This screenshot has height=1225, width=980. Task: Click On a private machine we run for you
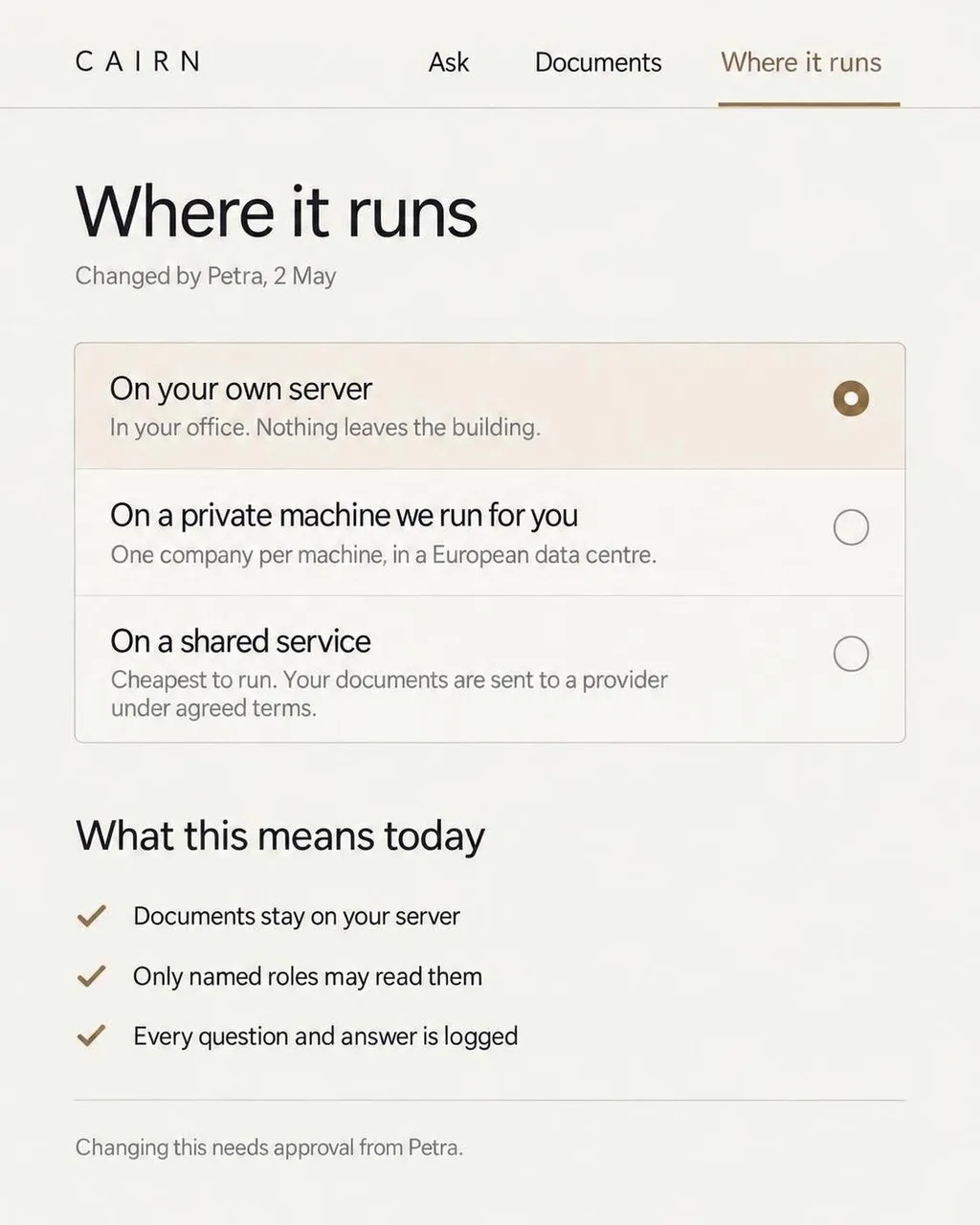(x=345, y=515)
